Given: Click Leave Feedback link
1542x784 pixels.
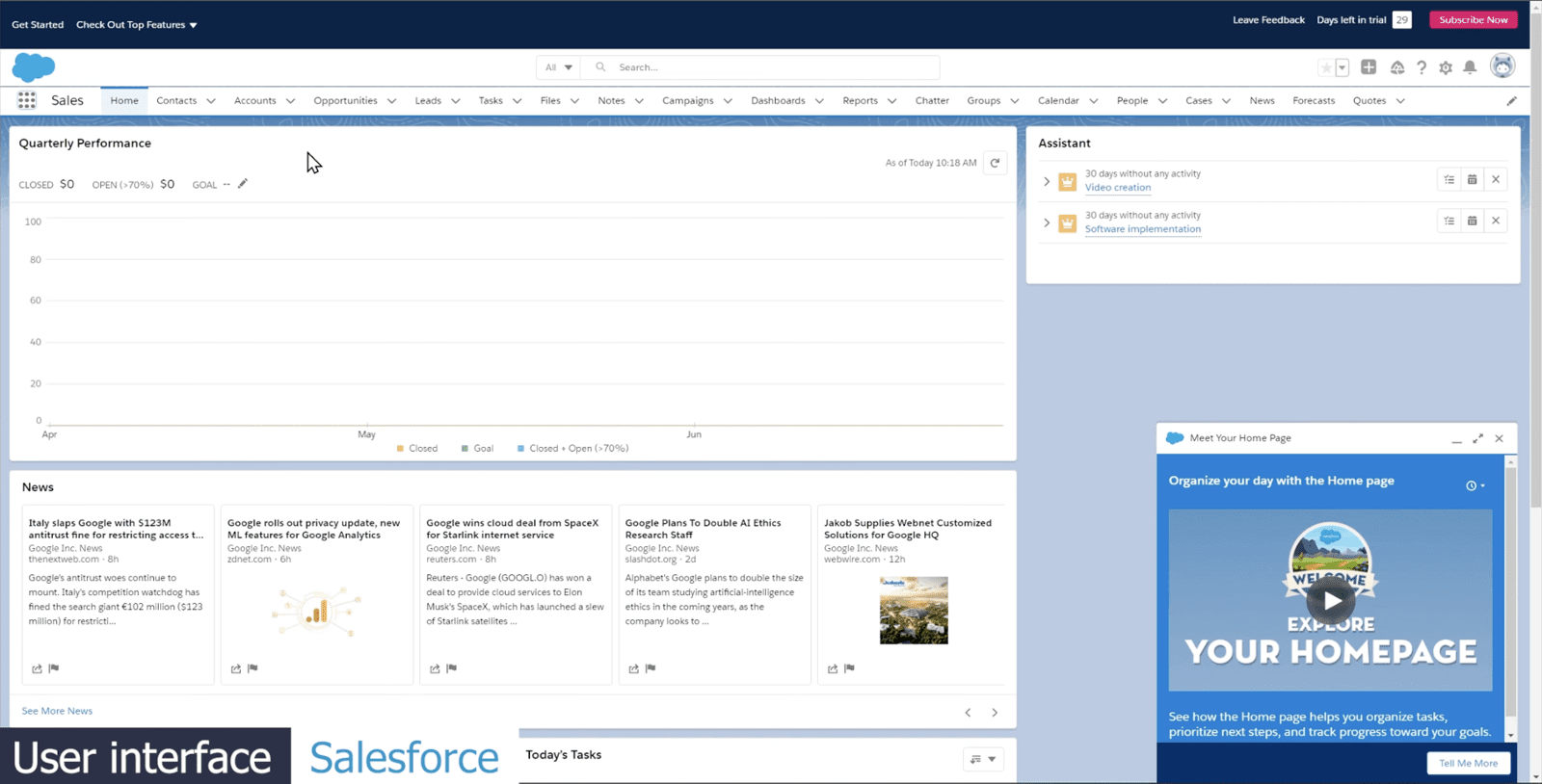Looking at the screenshot, I should [1268, 20].
